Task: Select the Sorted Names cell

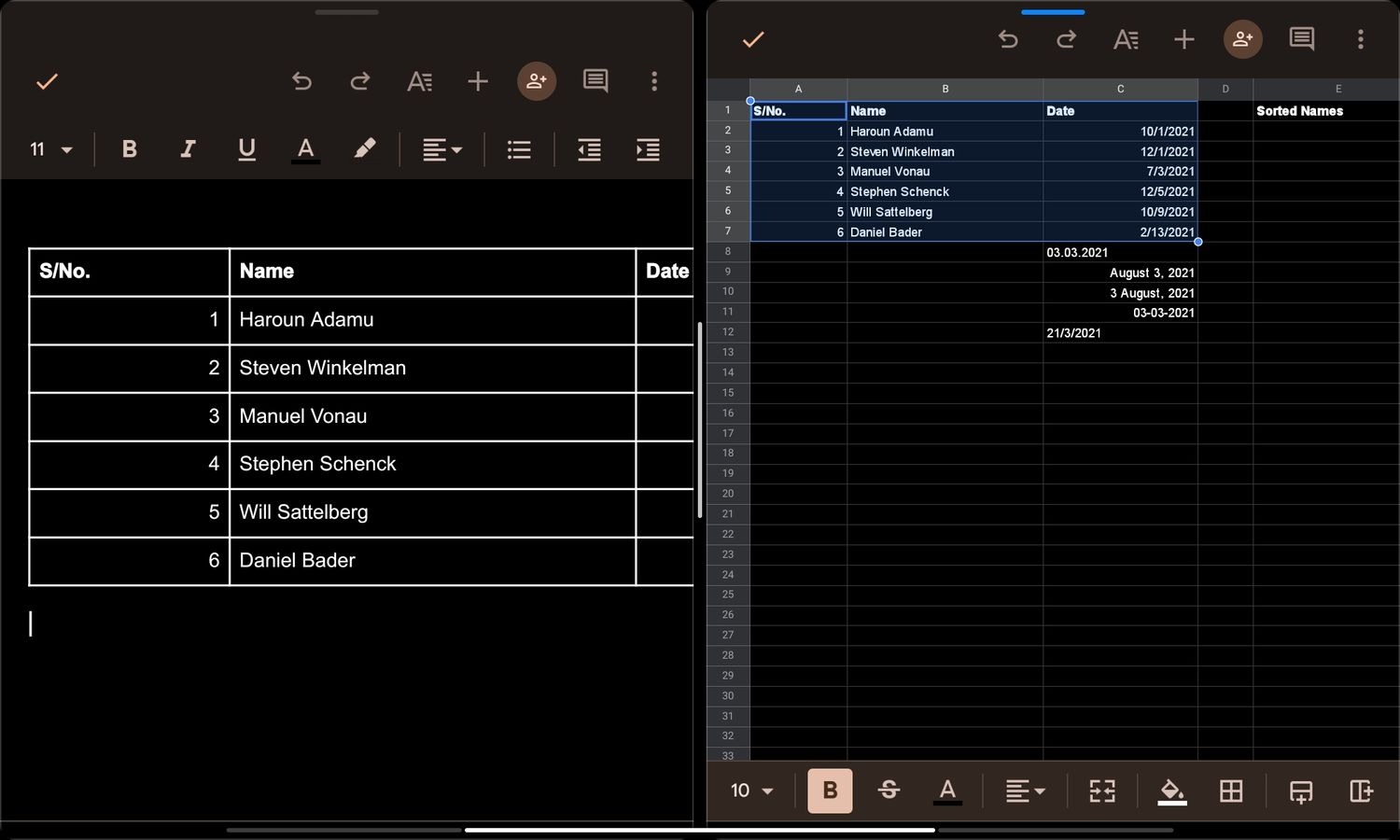Action: coord(1326,110)
